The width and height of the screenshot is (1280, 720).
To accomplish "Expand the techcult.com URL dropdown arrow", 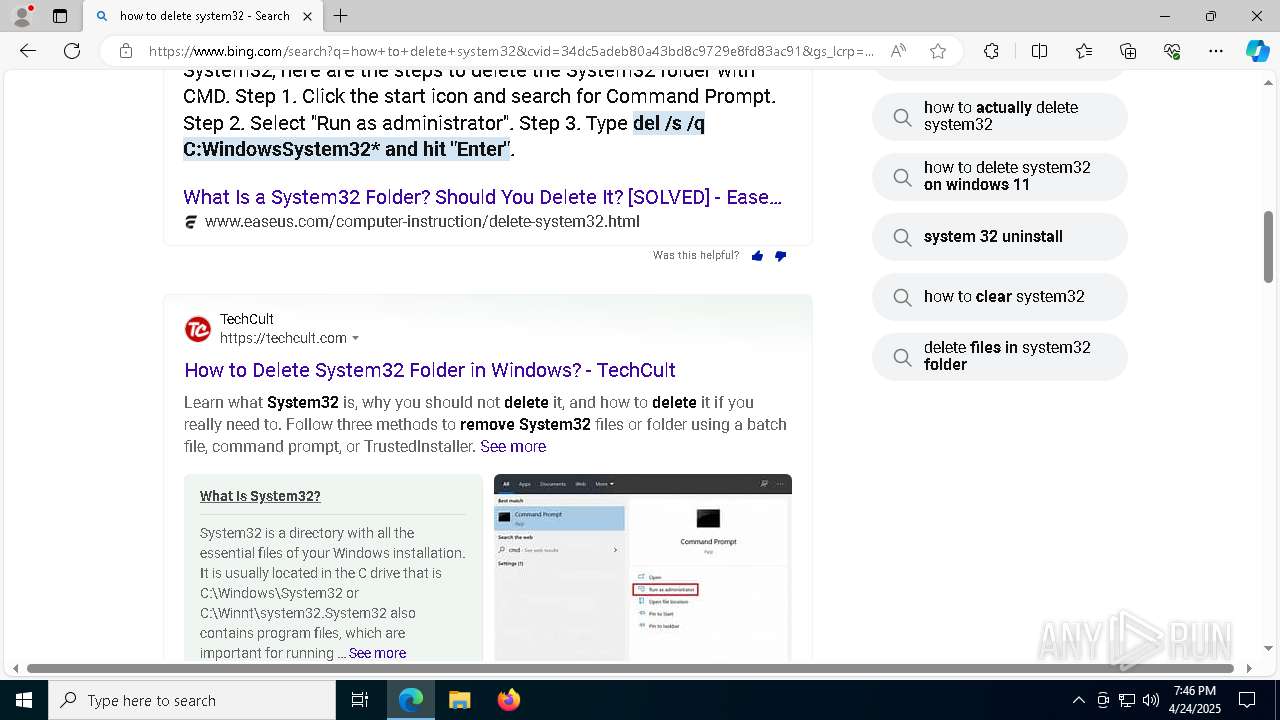I will tap(355, 339).
